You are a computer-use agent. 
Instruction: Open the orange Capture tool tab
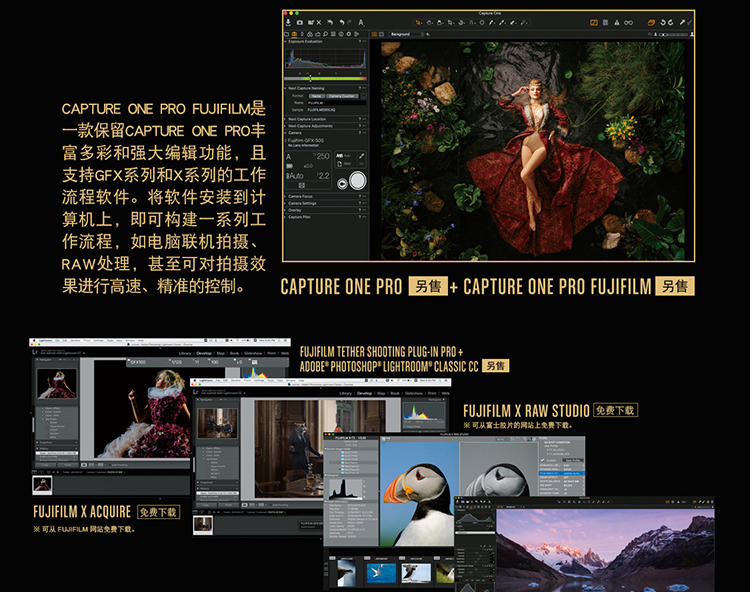pyautogui.click(x=294, y=34)
